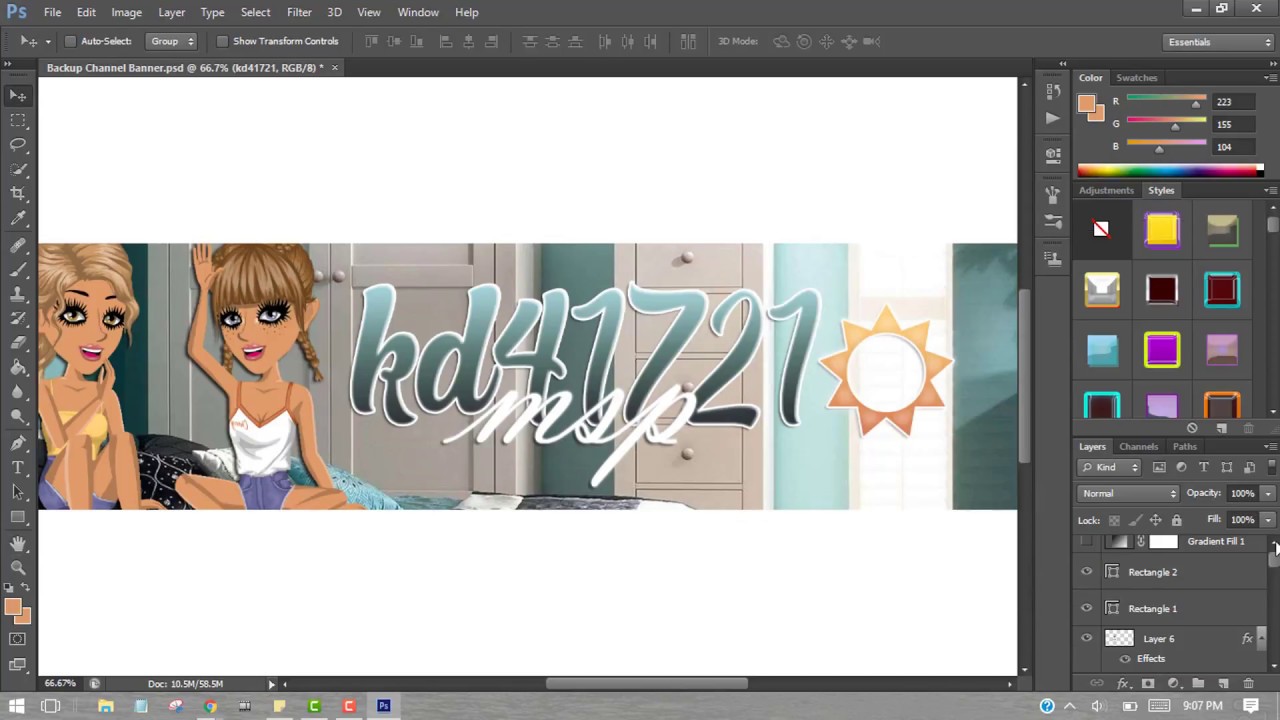Select the Crop tool
1280x720 pixels.
(x=18, y=193)
